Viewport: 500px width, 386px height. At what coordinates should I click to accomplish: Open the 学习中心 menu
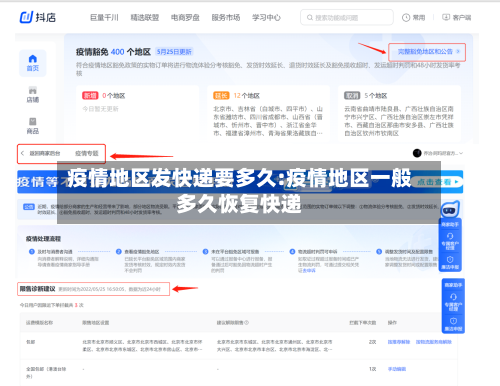click(x=266, y=18)
